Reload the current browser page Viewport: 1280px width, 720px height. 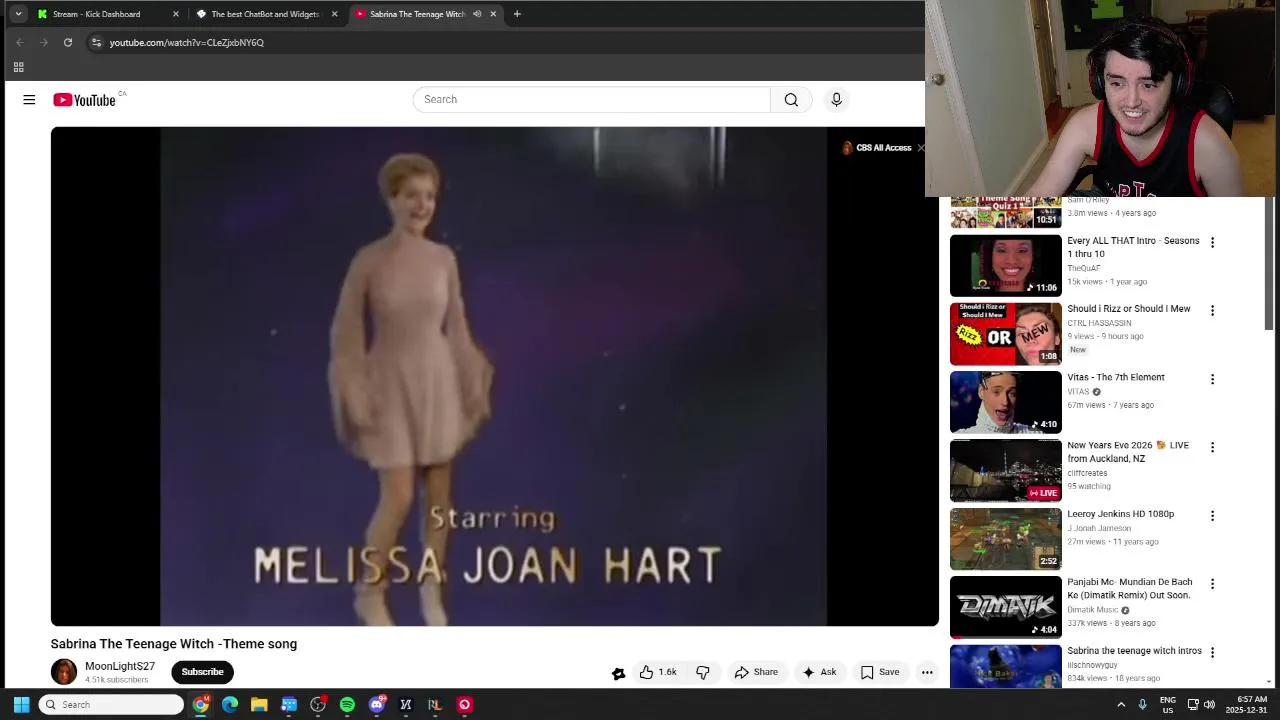pyautogui.click(x=68, y=42)
